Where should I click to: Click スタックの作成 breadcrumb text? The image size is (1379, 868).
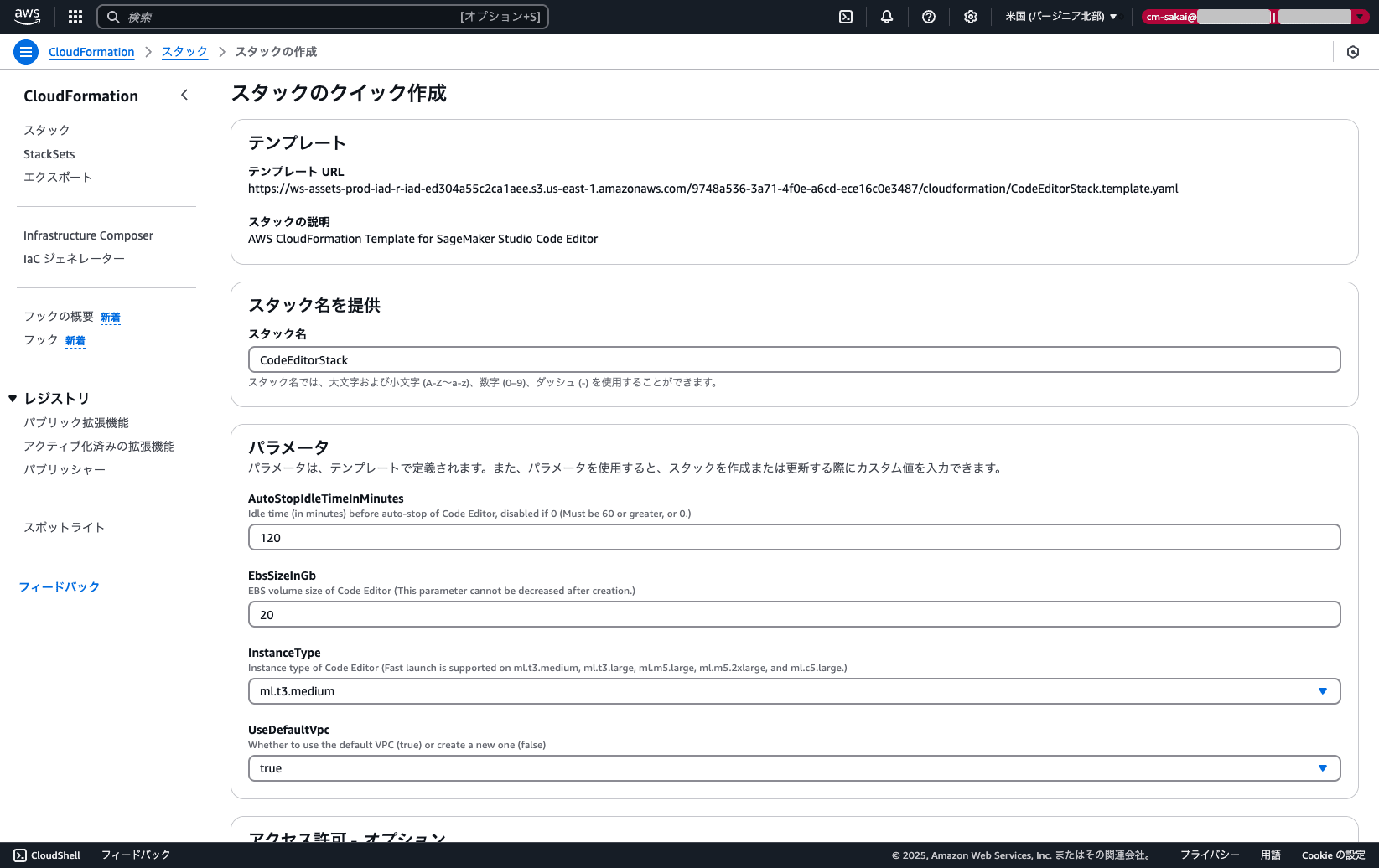point(276,52)
